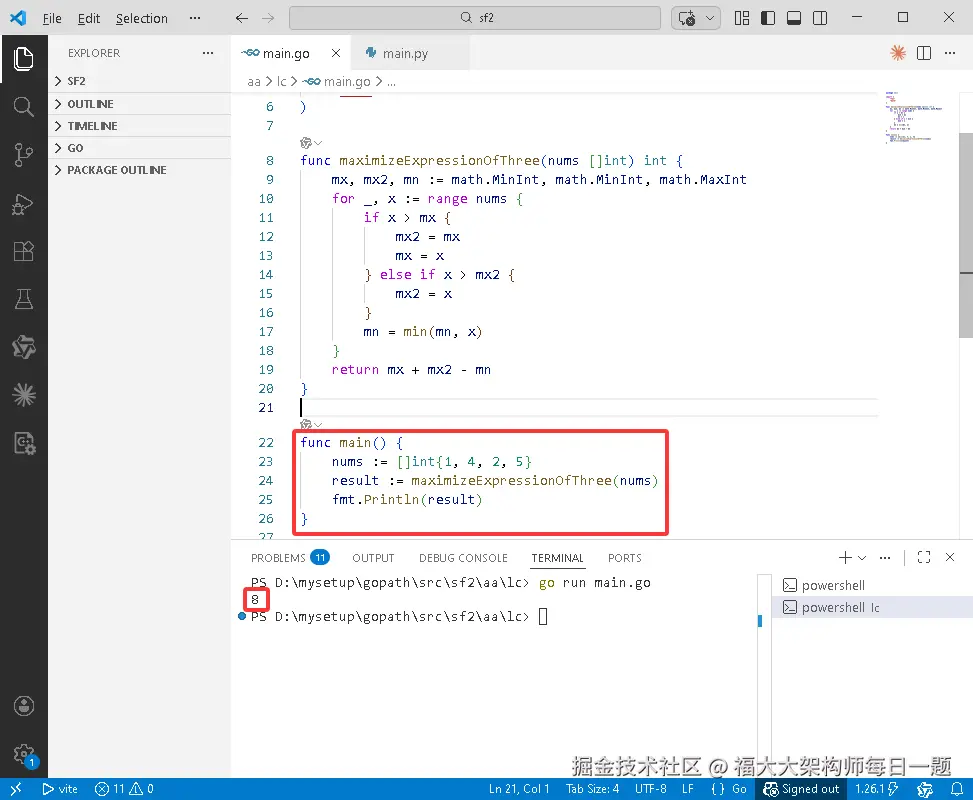This screenshot has height=800, width=973.
Task: Expand the SF2 folder section
Action: click(139, 81)
